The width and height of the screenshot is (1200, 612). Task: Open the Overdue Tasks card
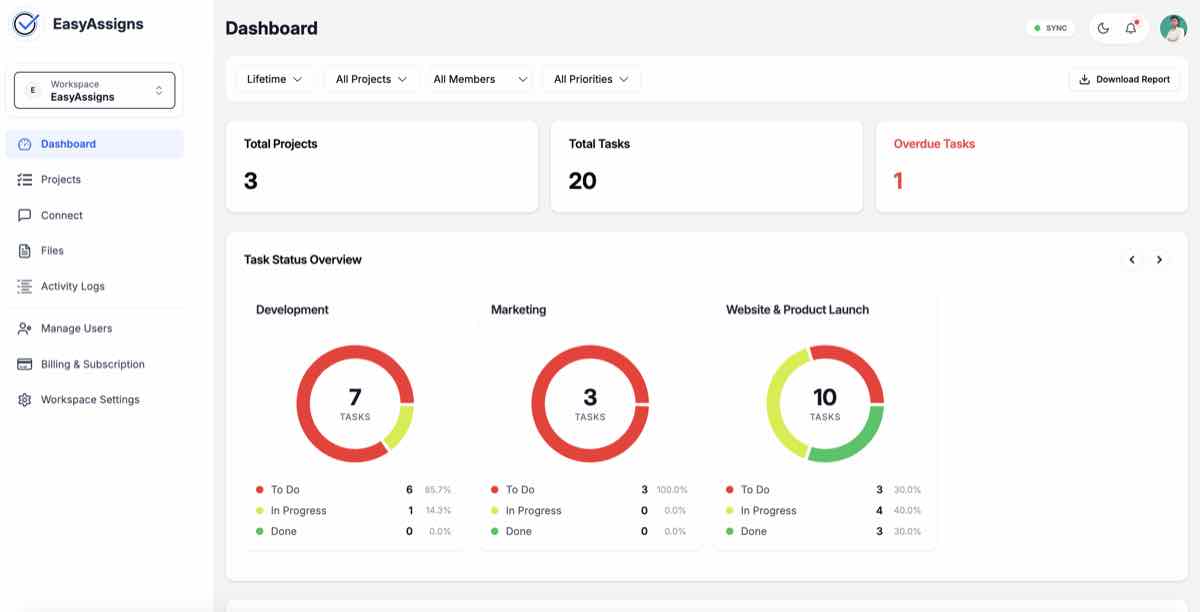click(1031, 166)
